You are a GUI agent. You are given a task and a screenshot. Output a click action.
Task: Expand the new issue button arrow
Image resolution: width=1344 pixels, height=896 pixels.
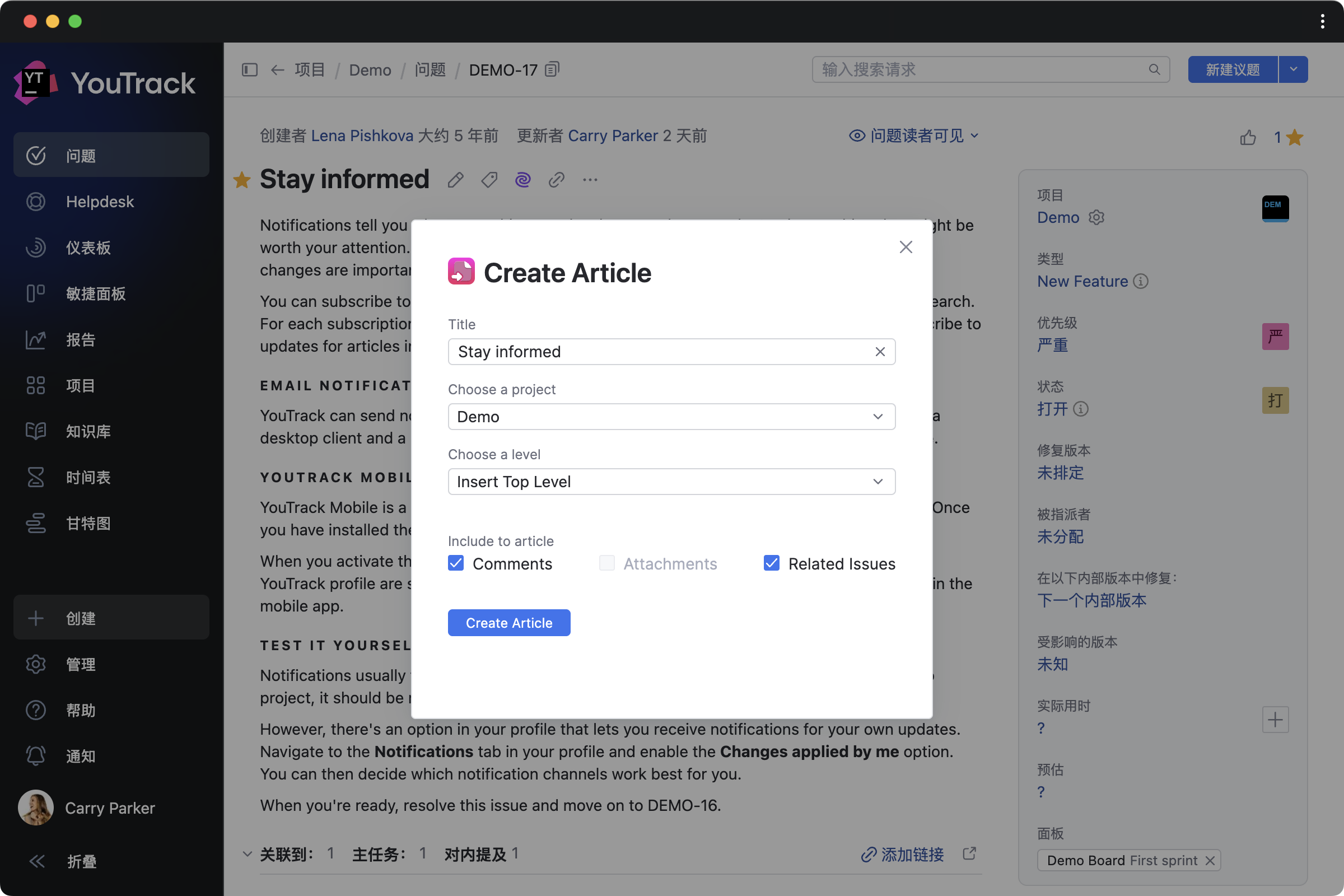click(1293, 69)
